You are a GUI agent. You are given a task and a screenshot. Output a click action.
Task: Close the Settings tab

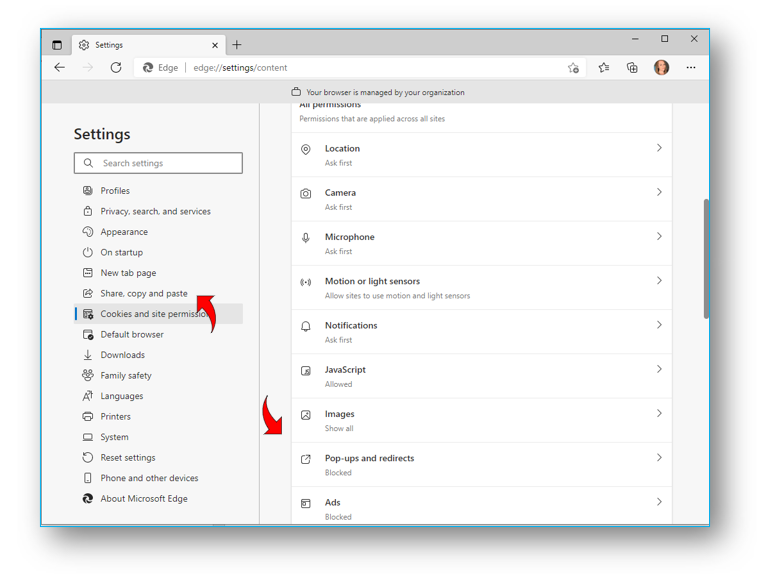215,45
